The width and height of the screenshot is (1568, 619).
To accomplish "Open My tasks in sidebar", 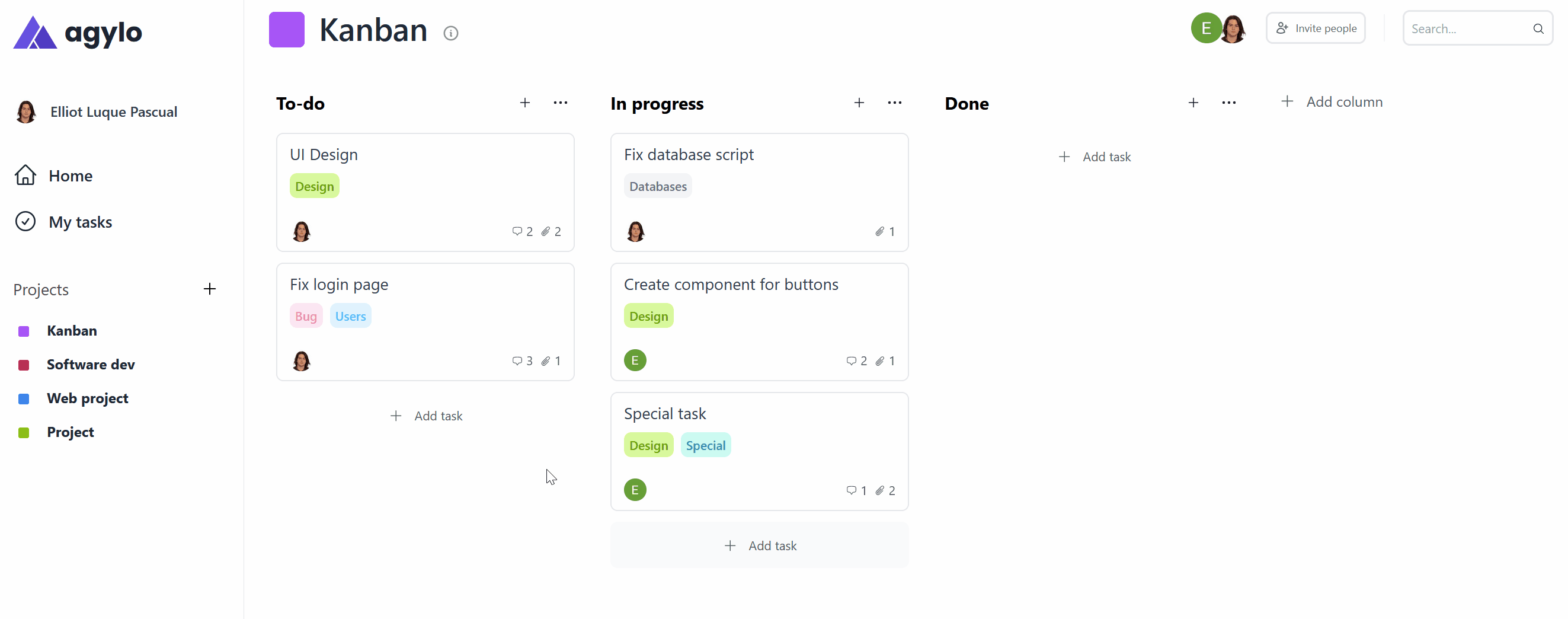I will tap(80, 222).
